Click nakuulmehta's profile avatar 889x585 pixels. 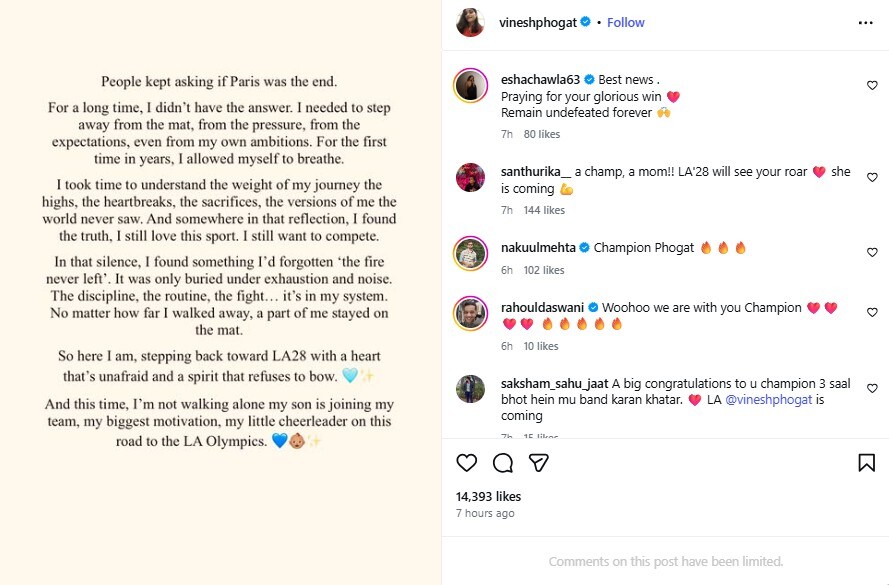pyautogui.click(x=471, y=253)
